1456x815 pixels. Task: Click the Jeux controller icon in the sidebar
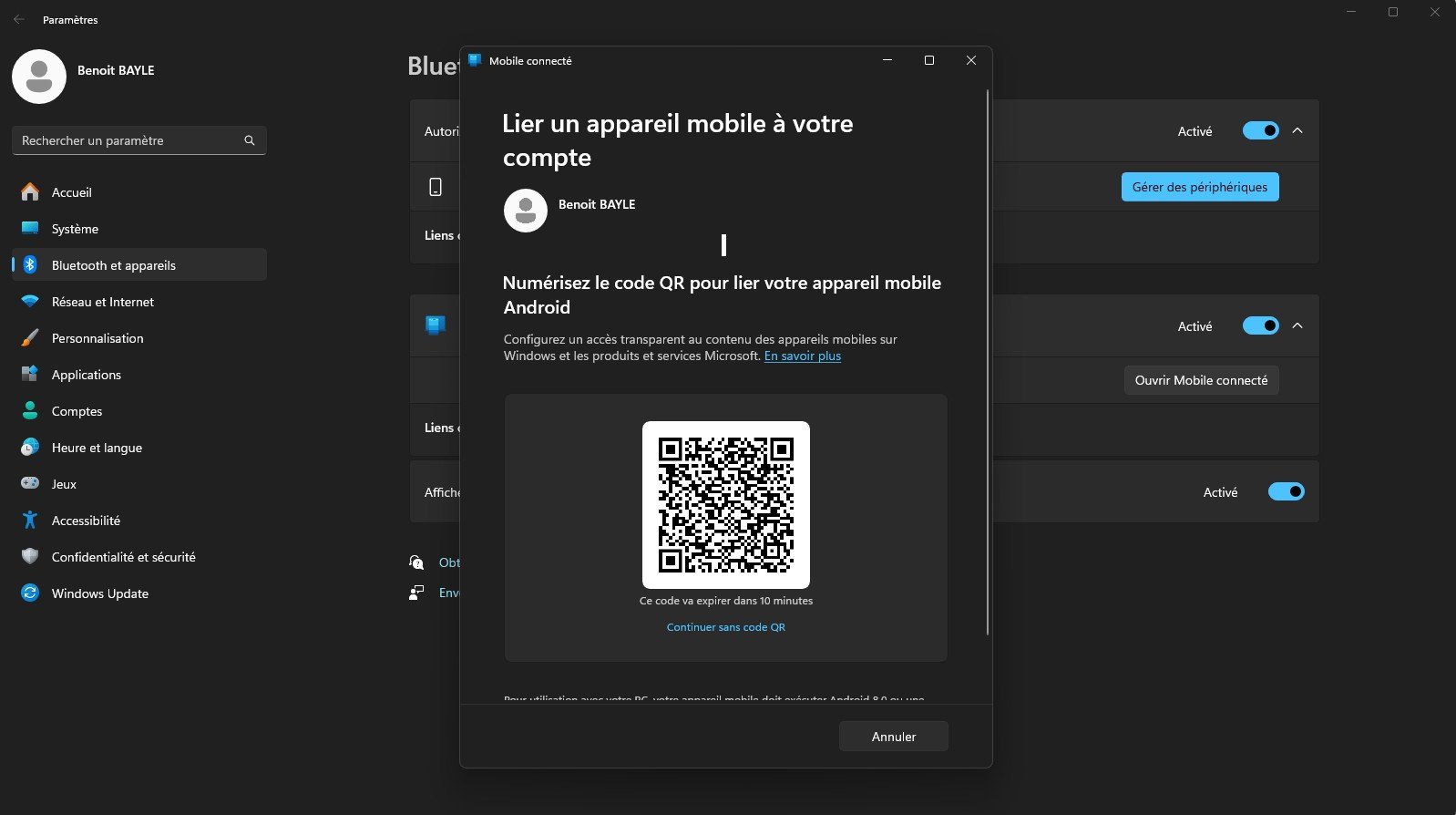(30, 484)
